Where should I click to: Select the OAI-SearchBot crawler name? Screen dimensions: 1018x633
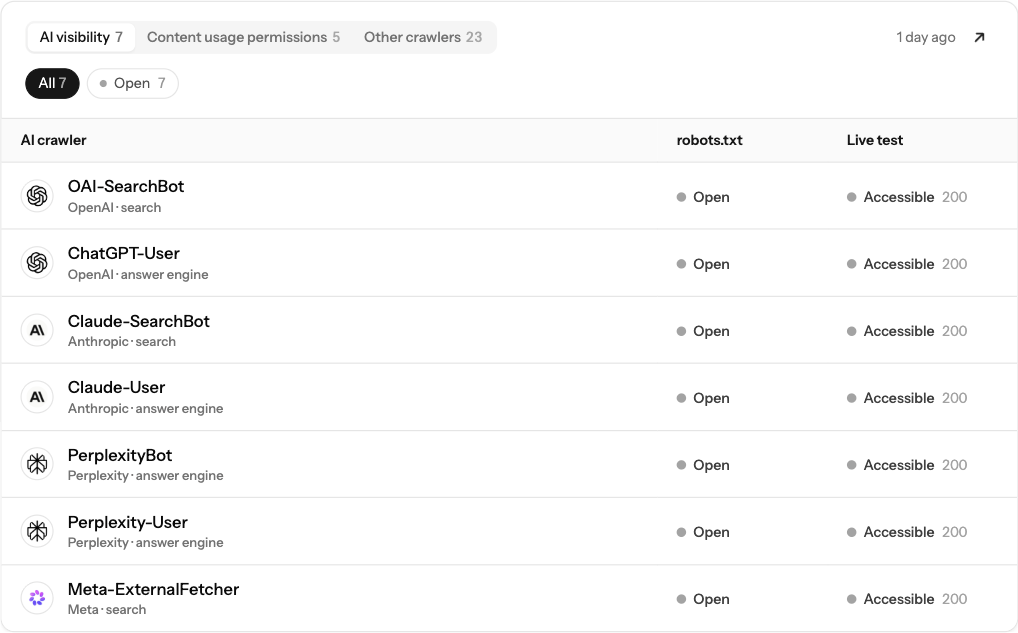[x=126, y=186]
